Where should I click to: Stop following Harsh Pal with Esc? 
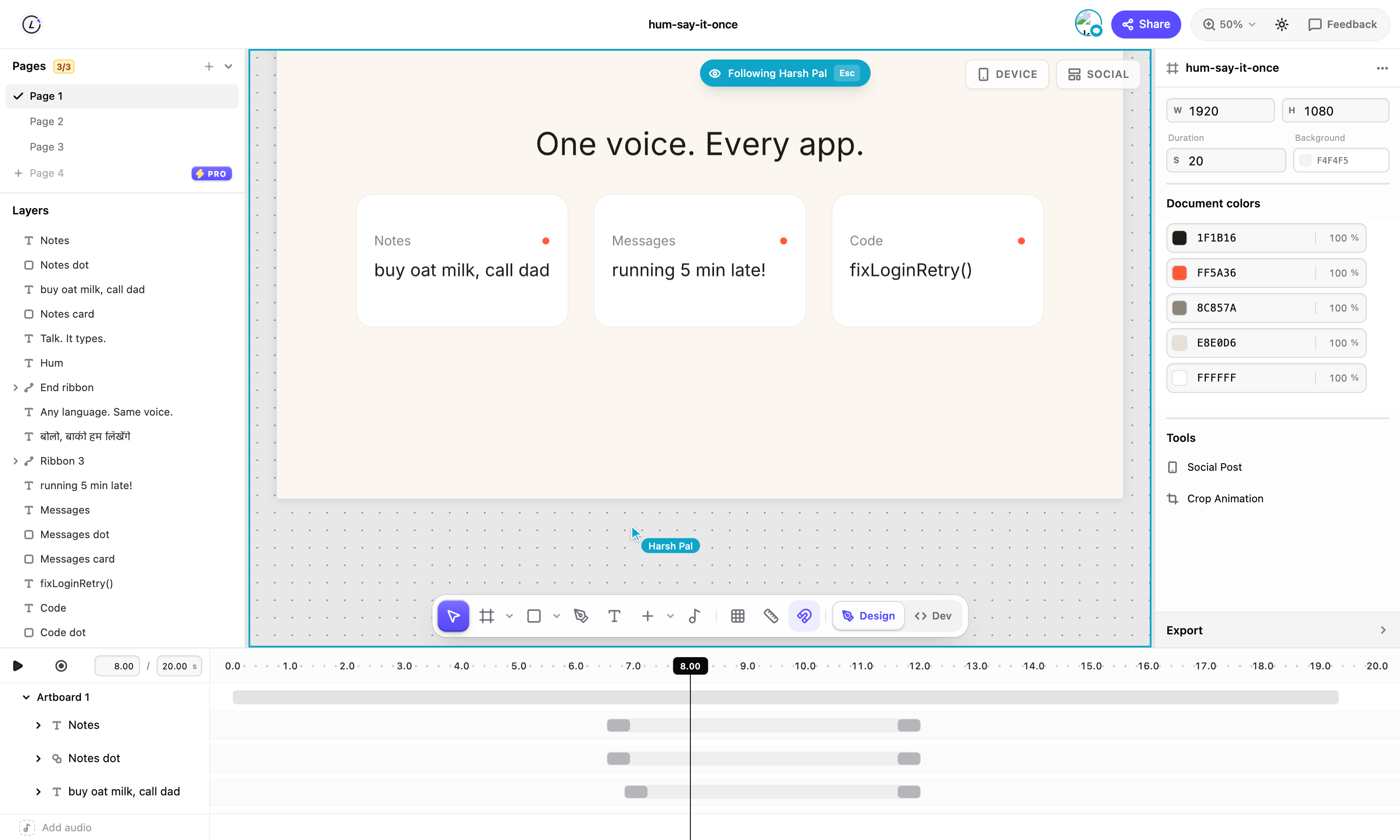(847, 73)
